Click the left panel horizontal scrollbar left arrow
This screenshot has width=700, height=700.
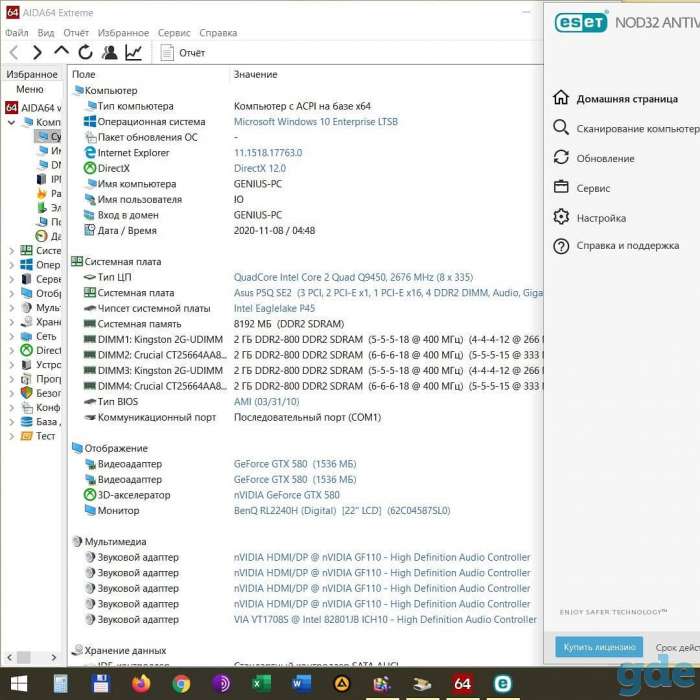pos(10,658)
